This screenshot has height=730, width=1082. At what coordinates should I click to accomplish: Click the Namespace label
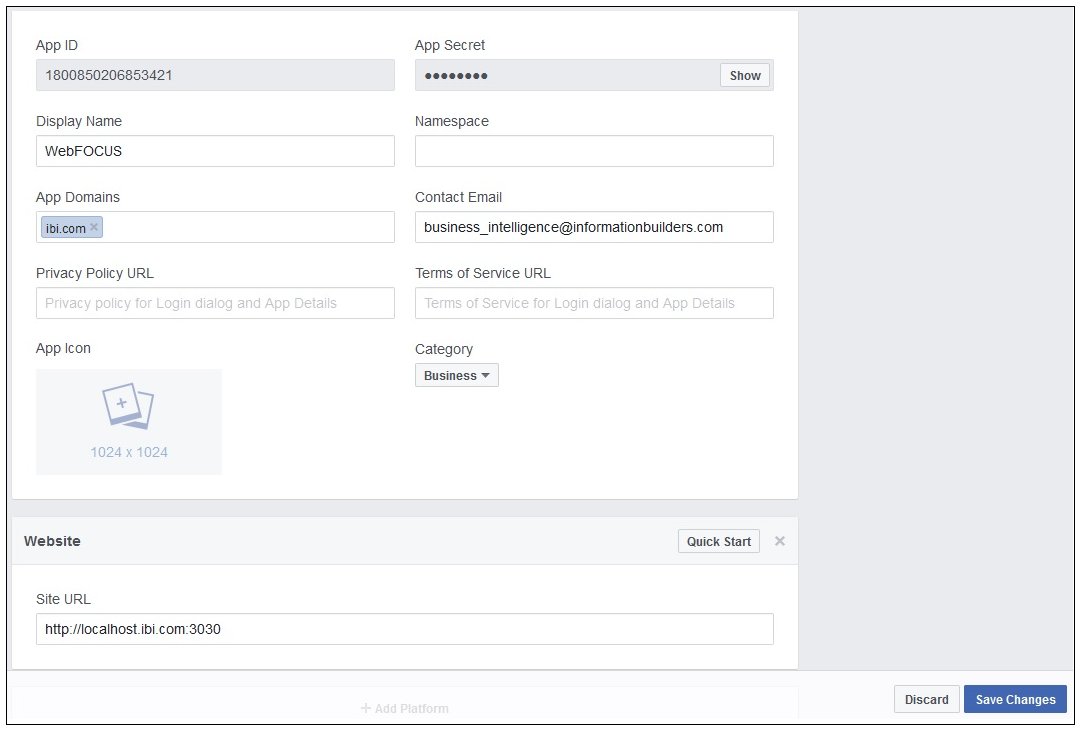tap(451, 121)
